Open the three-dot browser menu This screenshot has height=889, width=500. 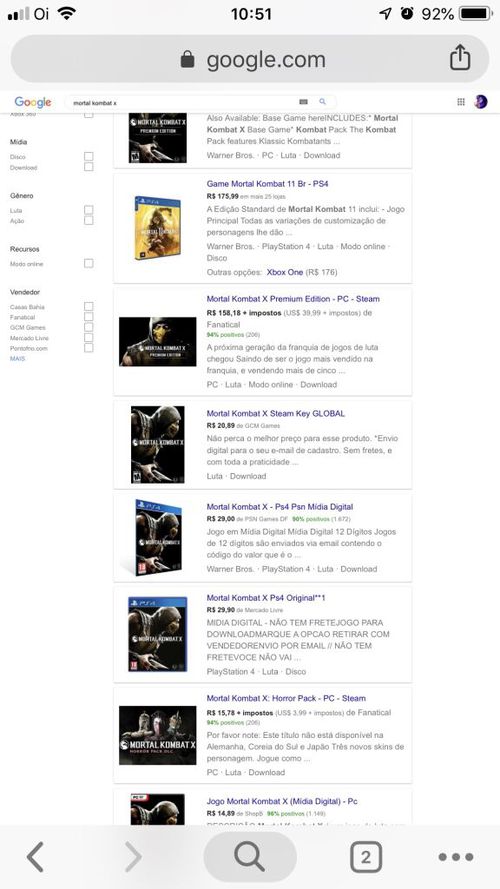point(456,857)
